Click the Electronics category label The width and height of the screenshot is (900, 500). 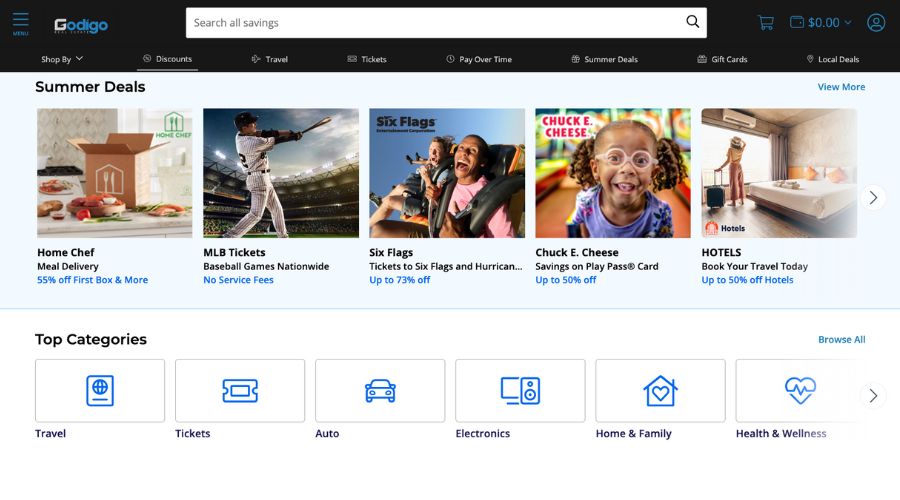pos(483,433)
